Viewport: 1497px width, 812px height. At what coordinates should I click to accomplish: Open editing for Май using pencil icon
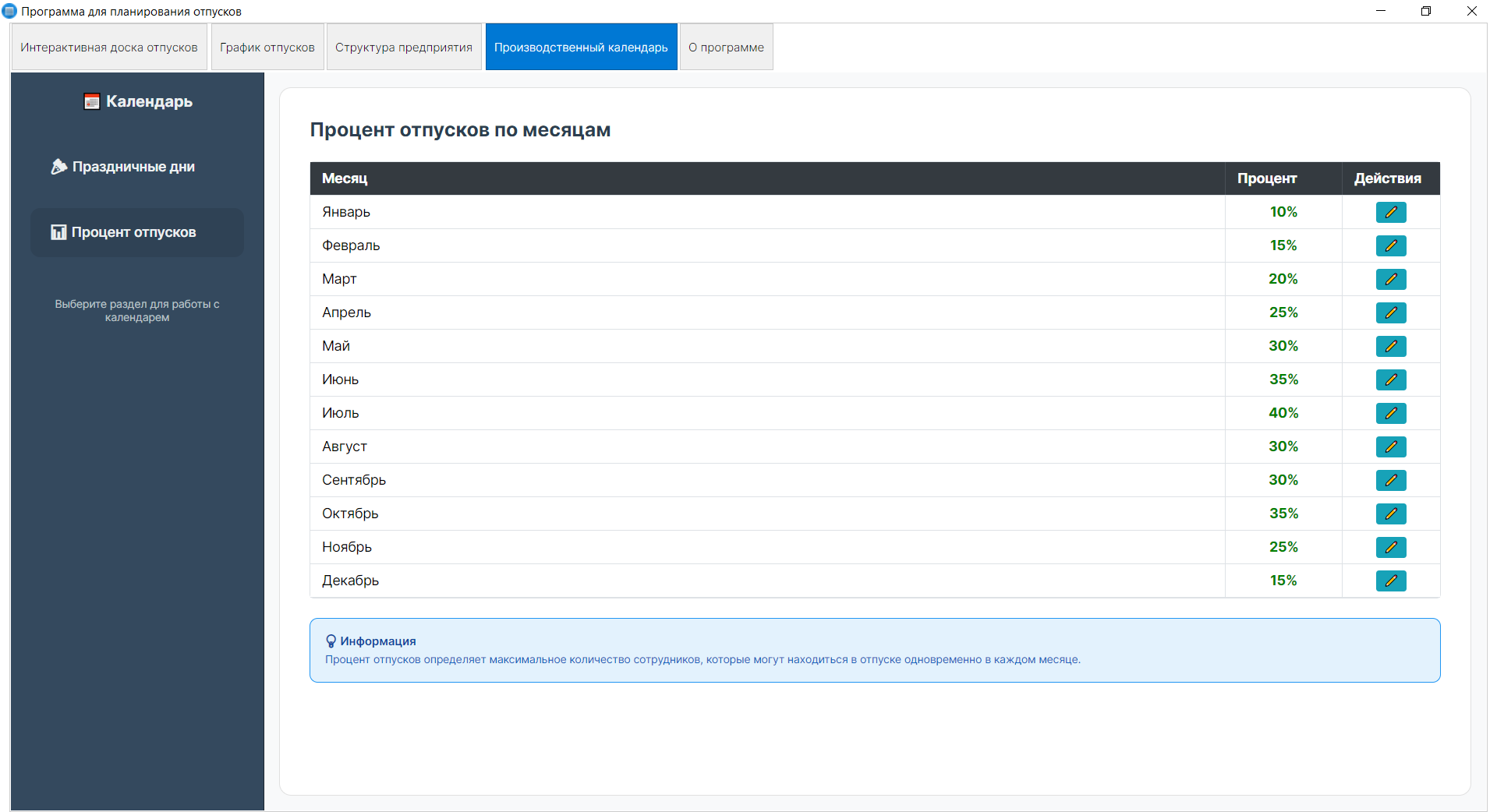click(x=1390, y=346)
